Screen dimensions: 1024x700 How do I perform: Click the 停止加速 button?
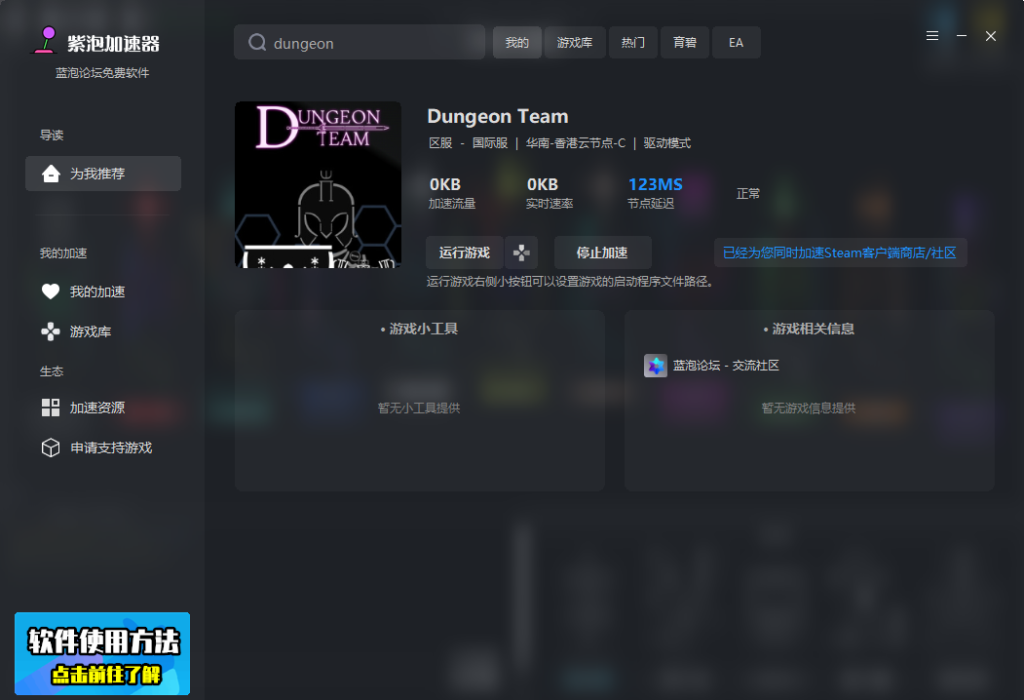pyautogui.click(x=602, y=253)
